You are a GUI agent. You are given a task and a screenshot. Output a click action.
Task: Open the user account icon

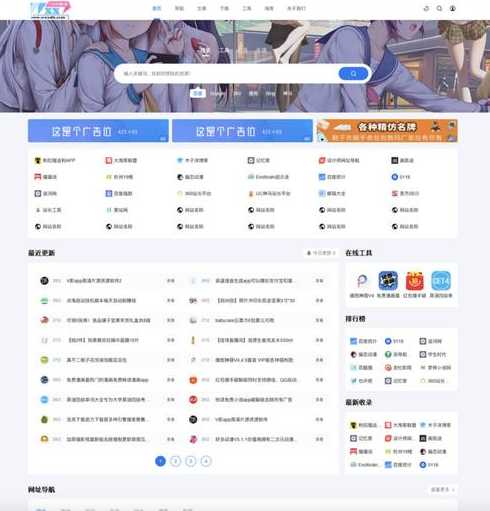pos(453,8)
